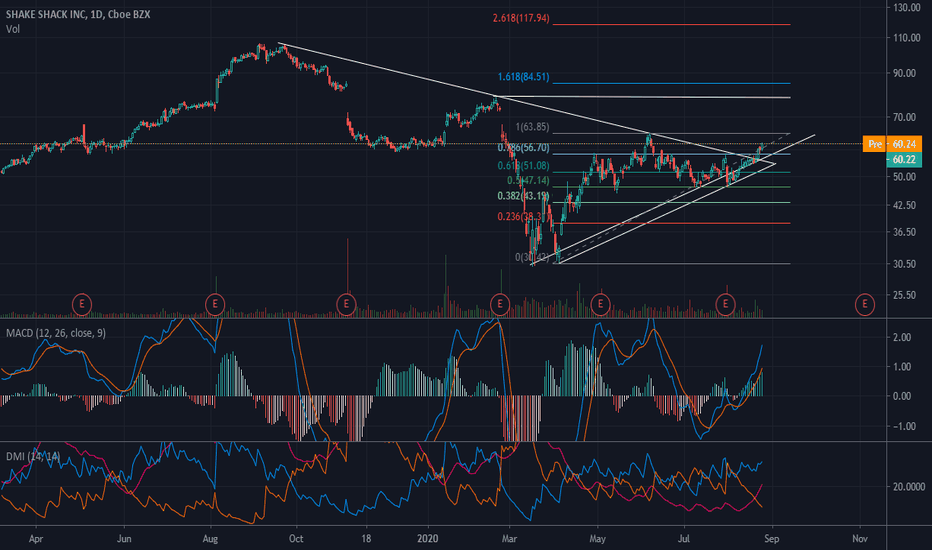This screenshot has height=550, width=932.
Task: Open the earnings E marker above May 2020
Action: point(600,304)
